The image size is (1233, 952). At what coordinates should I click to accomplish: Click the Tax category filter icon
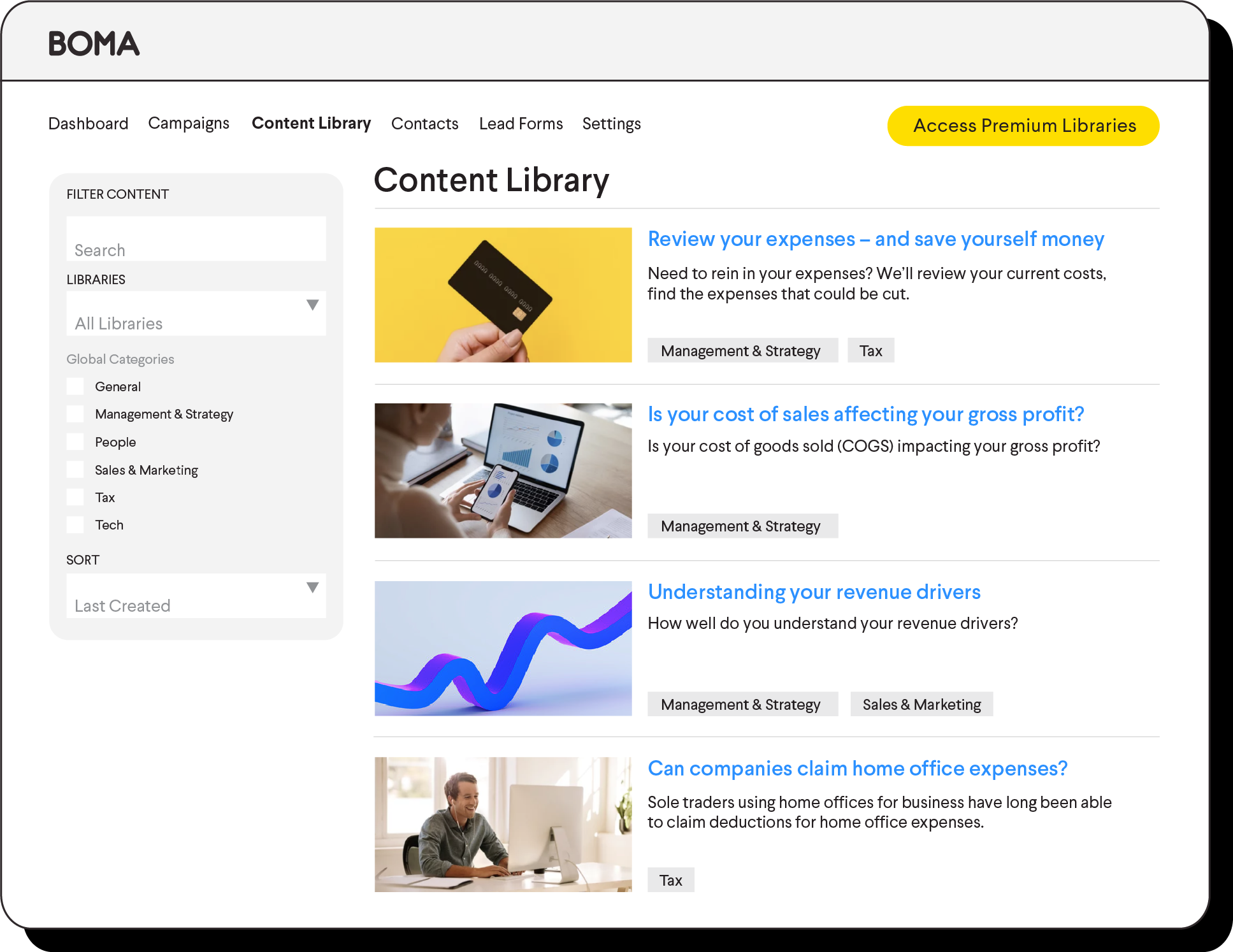77,496
